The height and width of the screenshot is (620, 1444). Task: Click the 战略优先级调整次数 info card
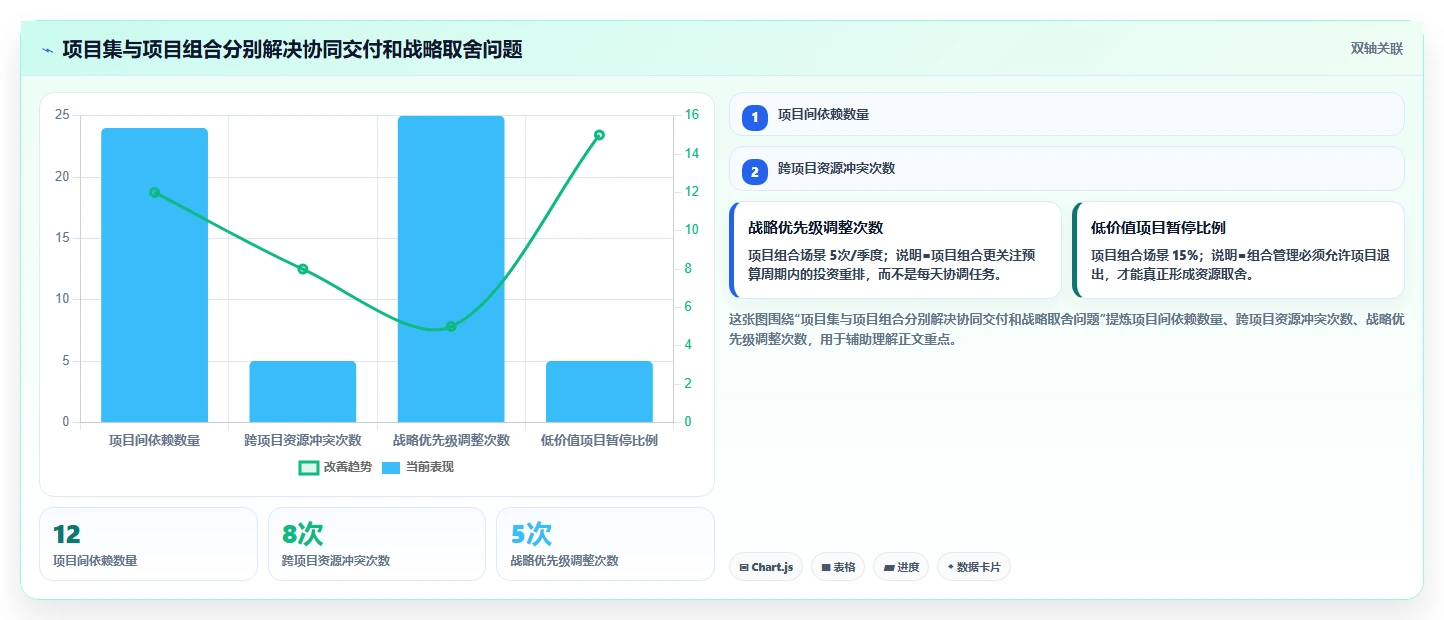pyautogui.click(x=895, y=250)
